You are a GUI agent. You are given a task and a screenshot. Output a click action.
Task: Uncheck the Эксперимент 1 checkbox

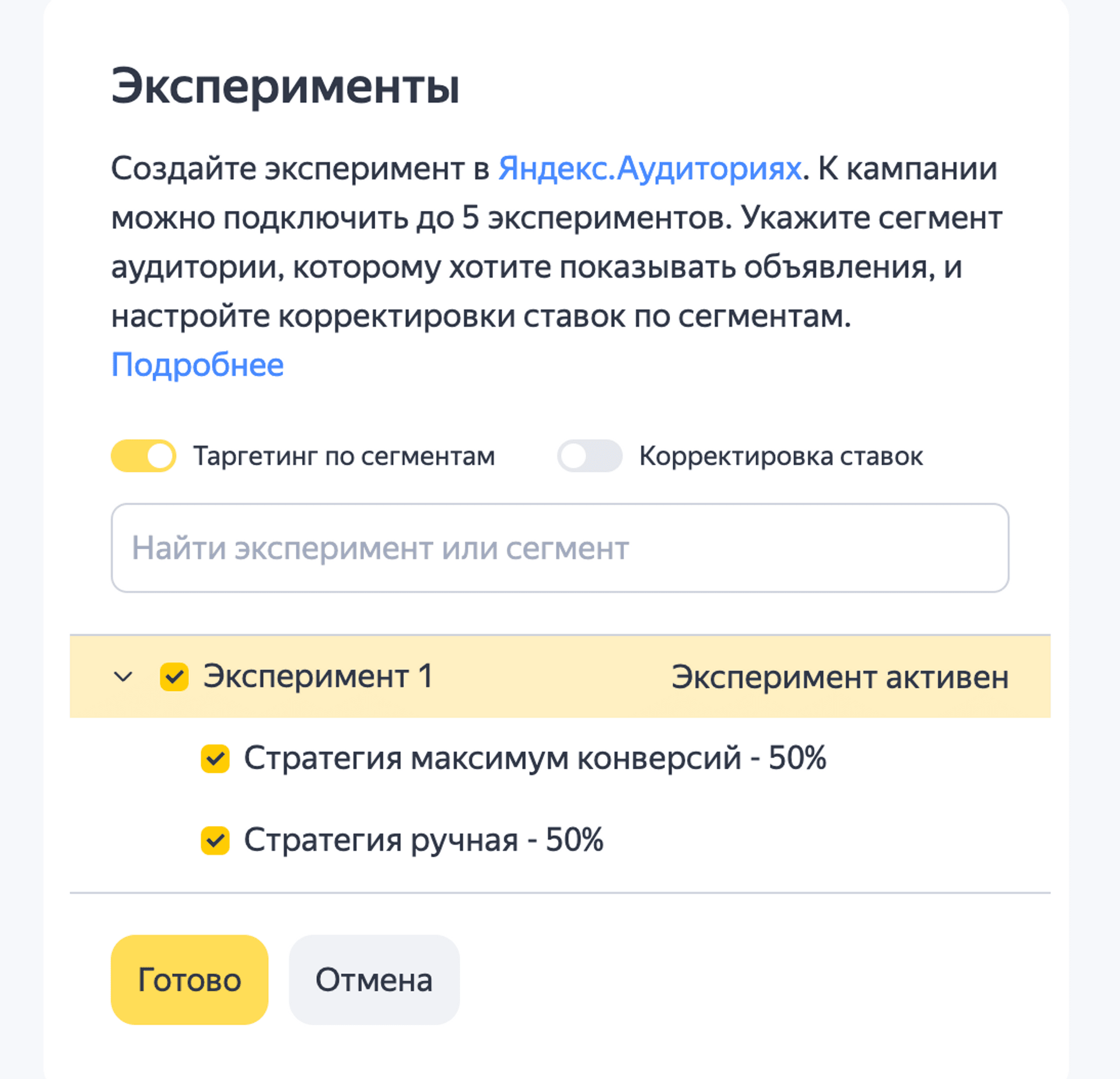174,677
